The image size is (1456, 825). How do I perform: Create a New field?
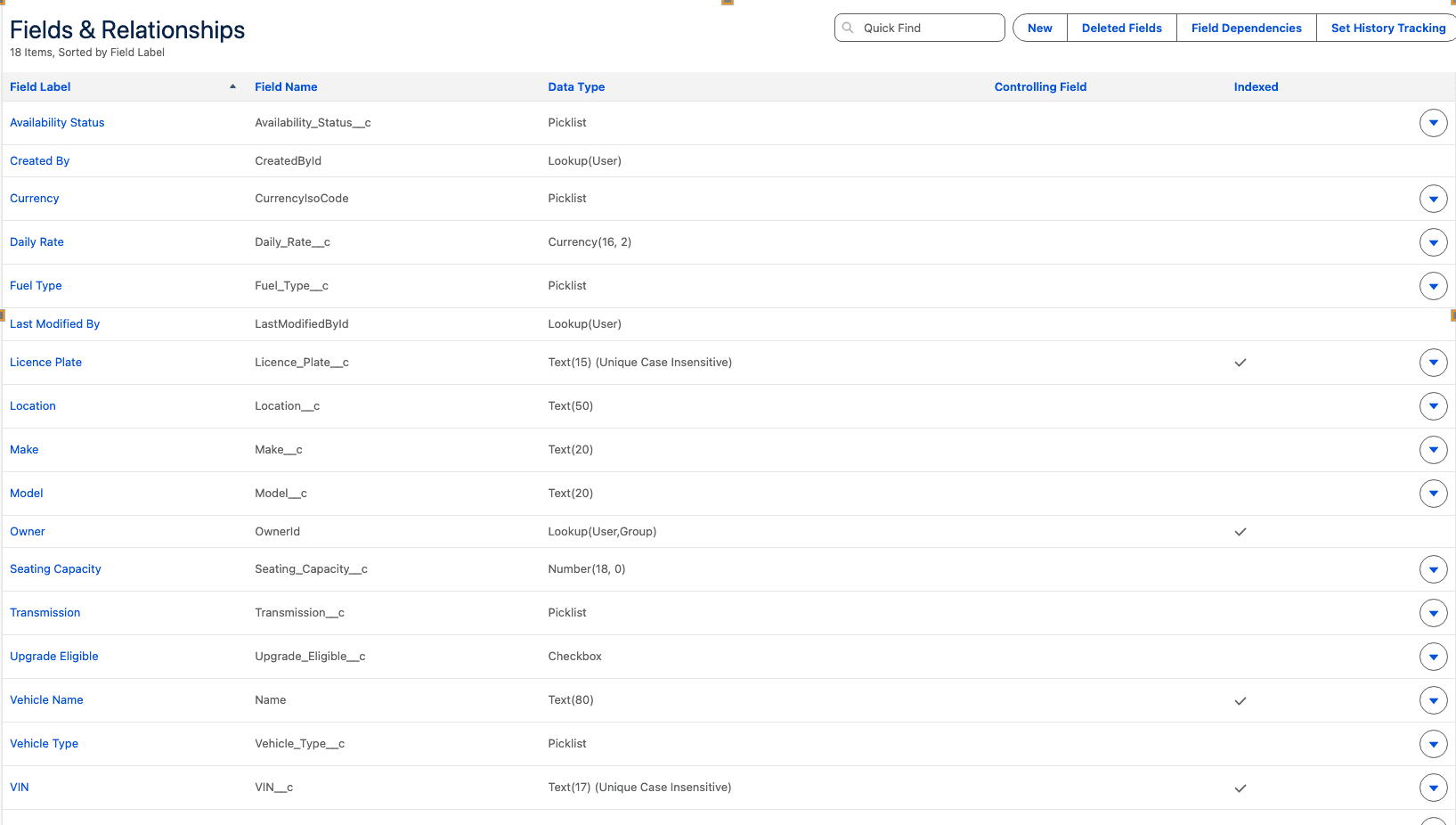point(1039,28)
